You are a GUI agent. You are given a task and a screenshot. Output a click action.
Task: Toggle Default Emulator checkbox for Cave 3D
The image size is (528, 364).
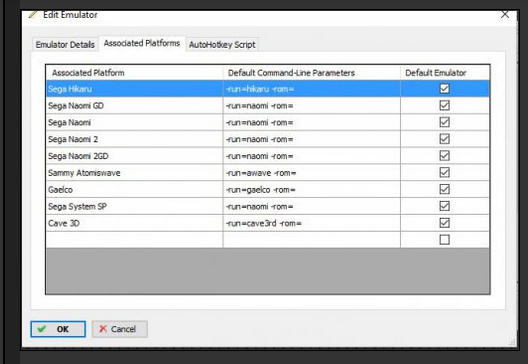[x=444, y=223]
